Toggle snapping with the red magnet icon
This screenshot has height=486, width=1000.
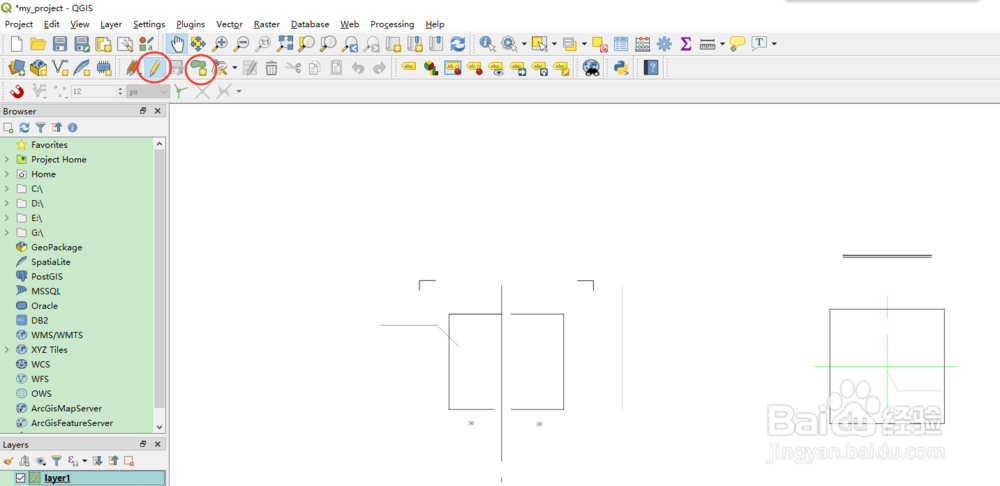[x=17, y=91]
